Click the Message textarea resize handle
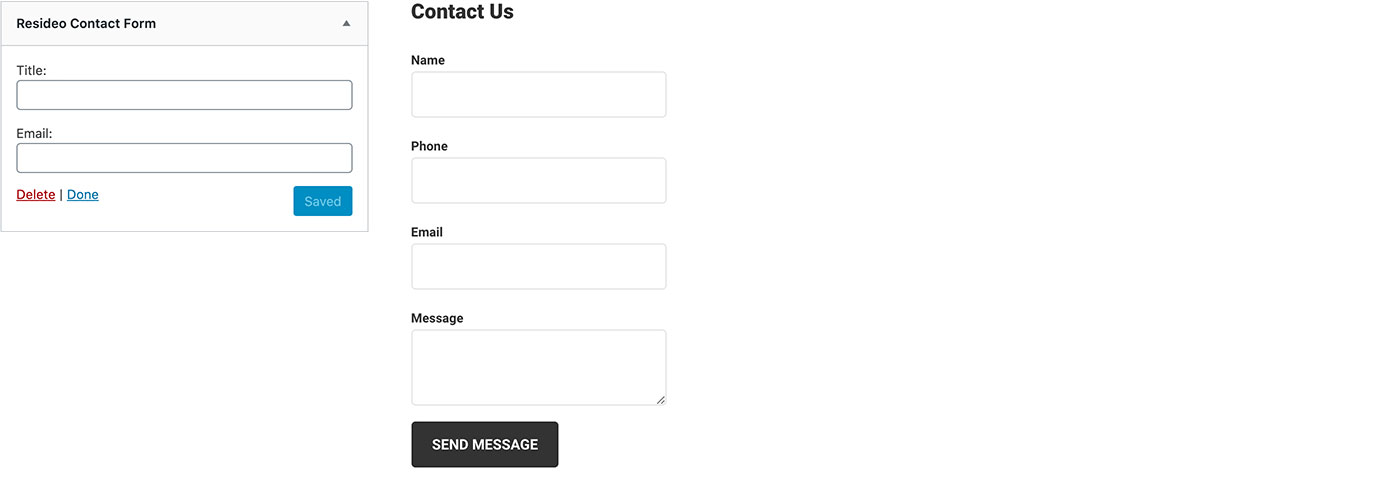The image size is (1400, 478). point(660,400)
